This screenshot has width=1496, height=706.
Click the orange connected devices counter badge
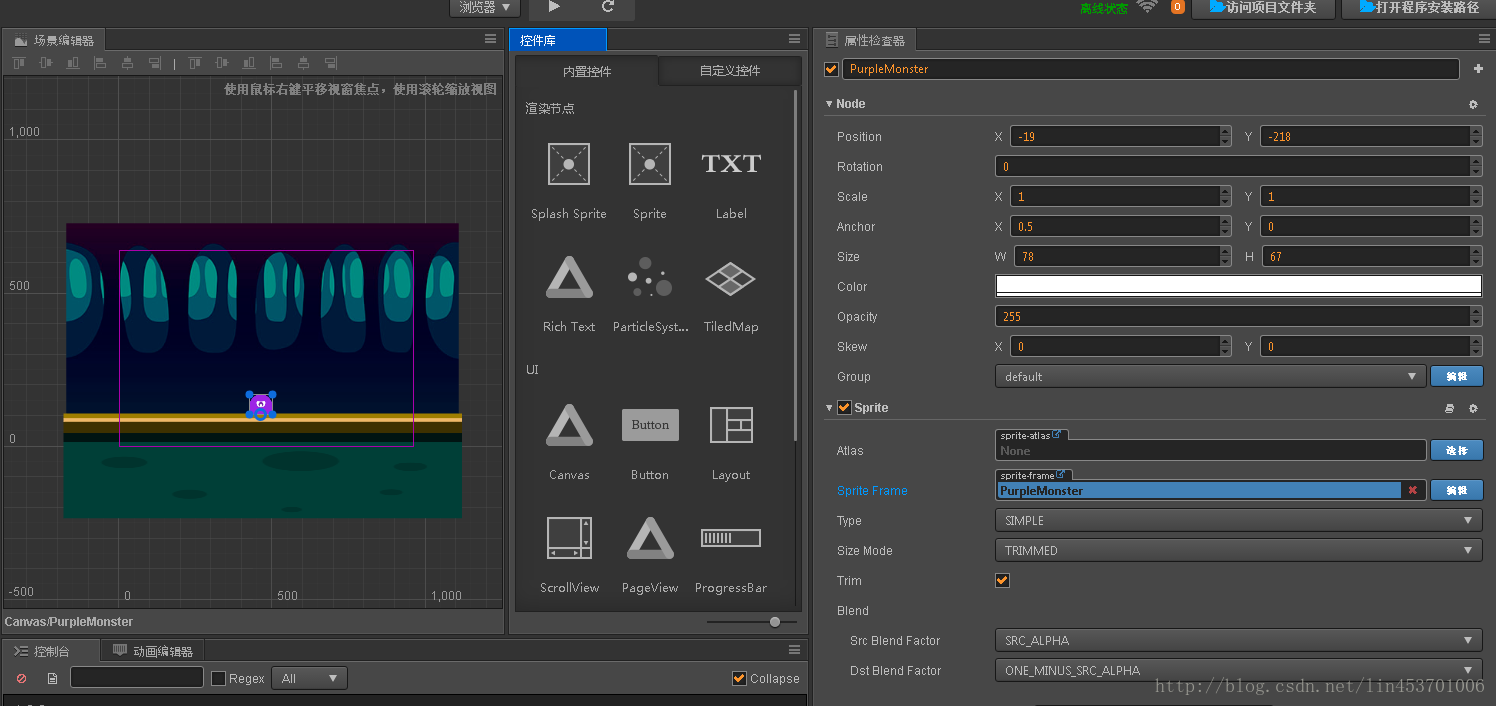[x=1177, y=7]
